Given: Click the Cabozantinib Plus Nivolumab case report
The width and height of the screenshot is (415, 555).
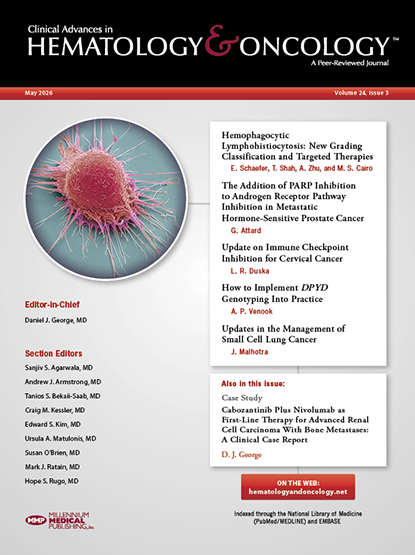Looking at the screenshot, I should tap(295, 425).
